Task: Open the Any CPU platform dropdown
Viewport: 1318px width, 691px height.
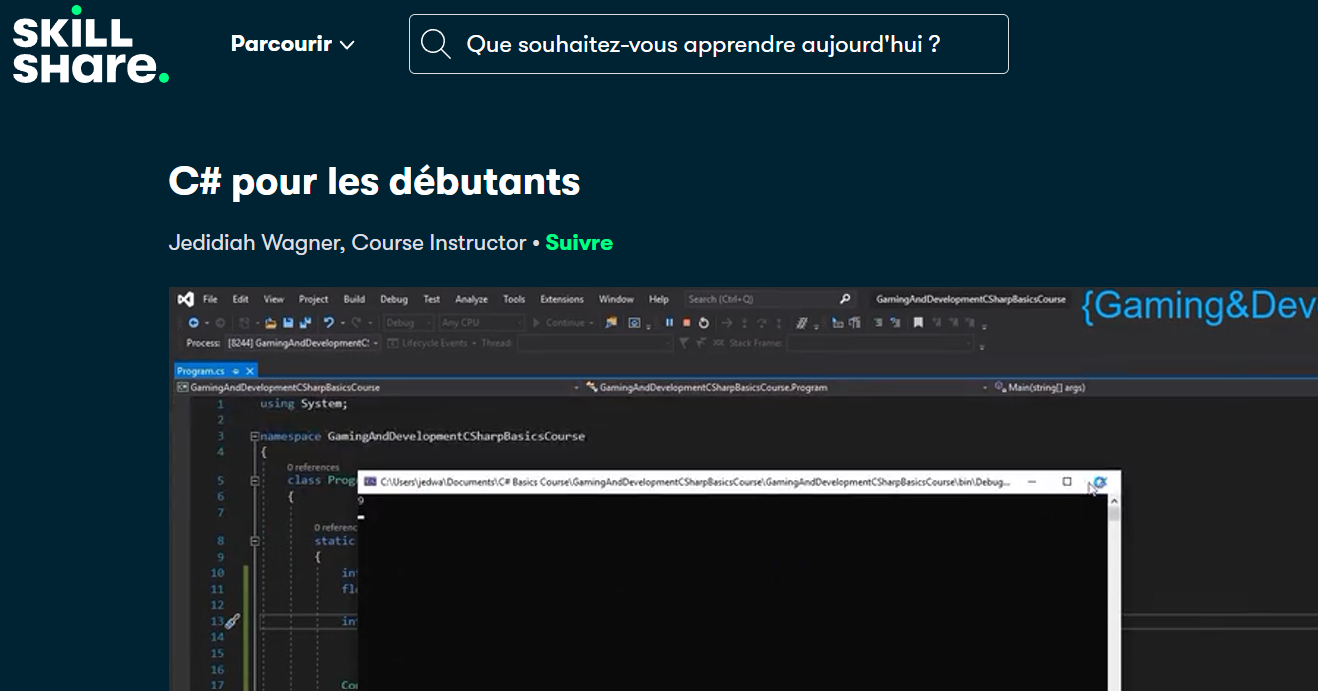Action: pyautogui.click(x=482, y=323)
